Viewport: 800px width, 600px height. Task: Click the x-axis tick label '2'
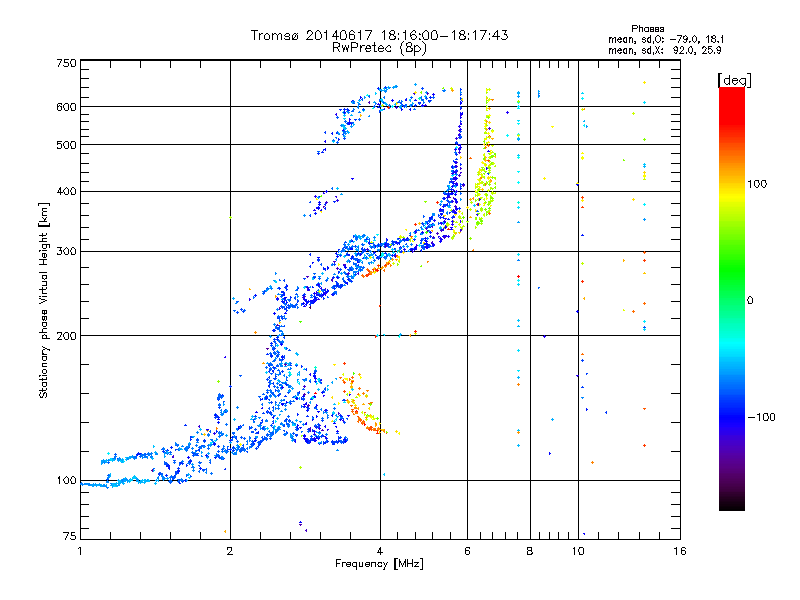[x=230, y=551]
